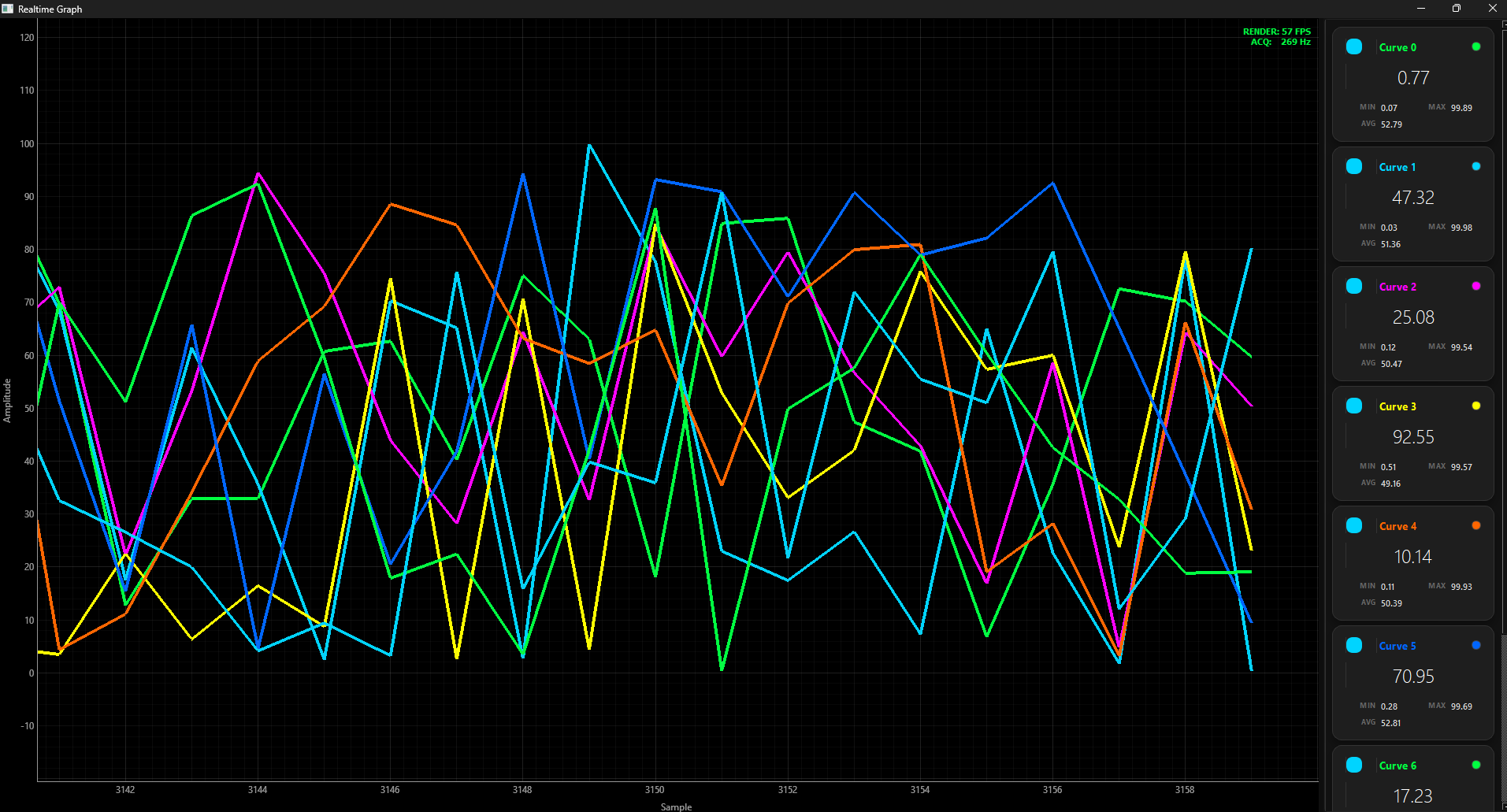Click Curve 3 yellow color dot

pyautogui.click(x=1476, y=406)
